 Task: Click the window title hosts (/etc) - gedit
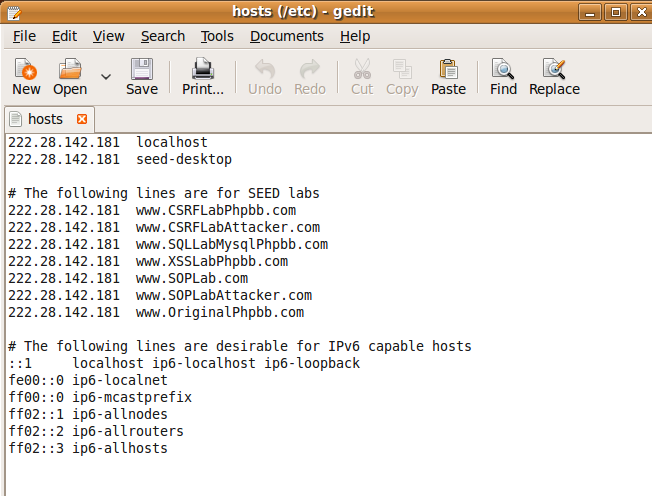(303, 12)
